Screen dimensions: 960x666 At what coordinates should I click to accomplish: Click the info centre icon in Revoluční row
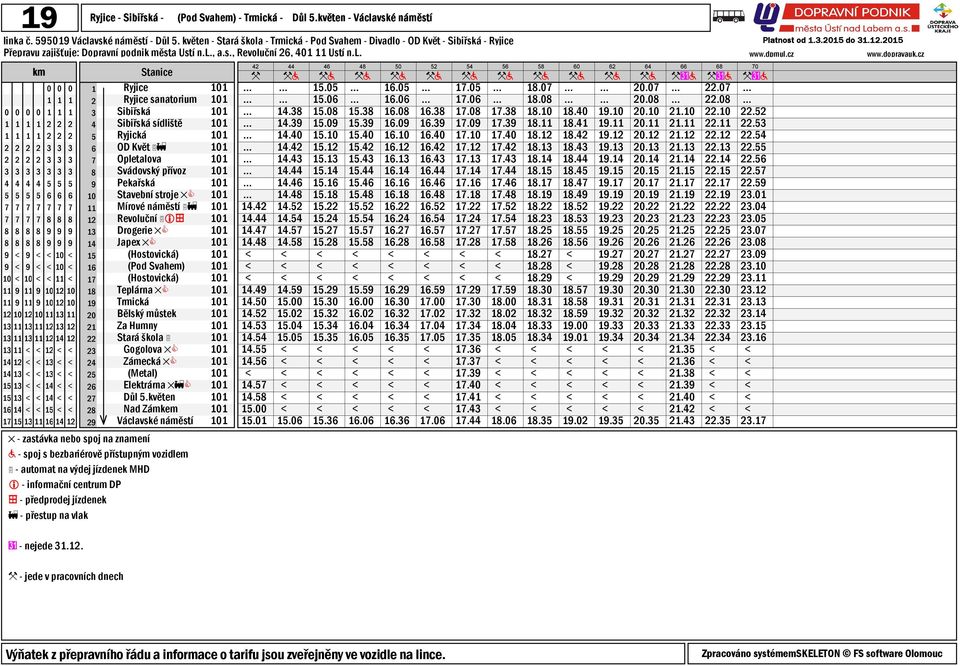pos(170,219)
